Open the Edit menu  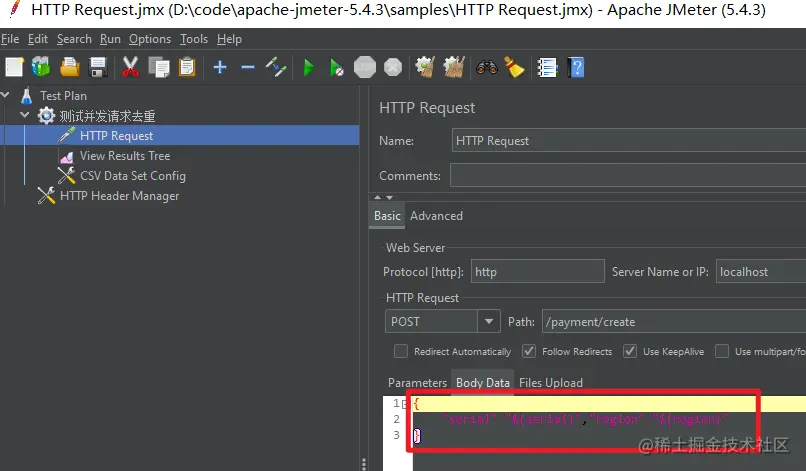tap(38, 39)
